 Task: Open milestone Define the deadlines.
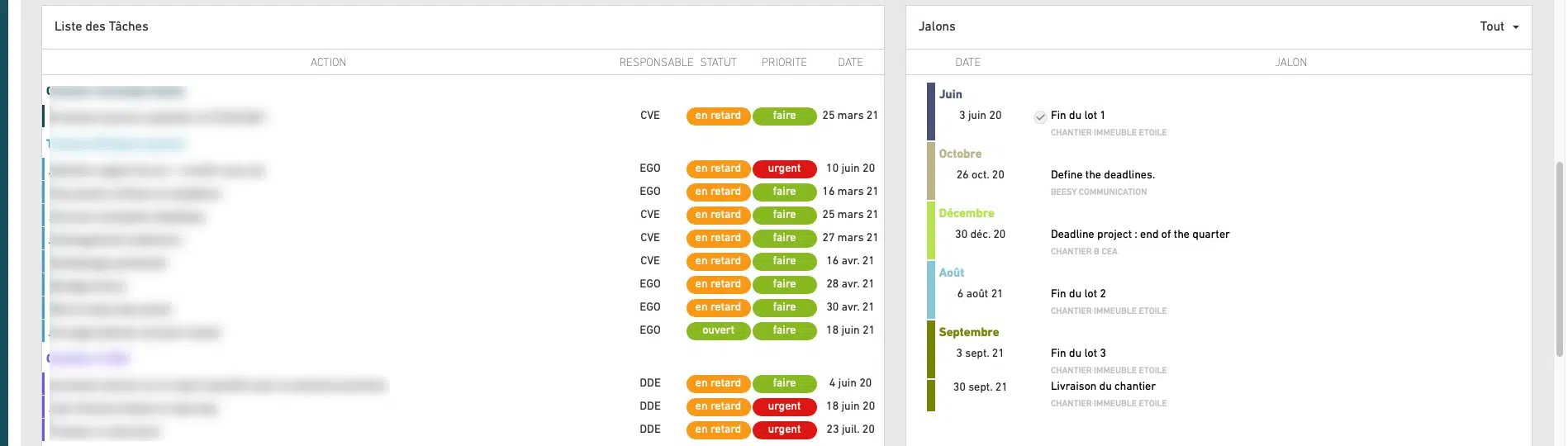1102,175
